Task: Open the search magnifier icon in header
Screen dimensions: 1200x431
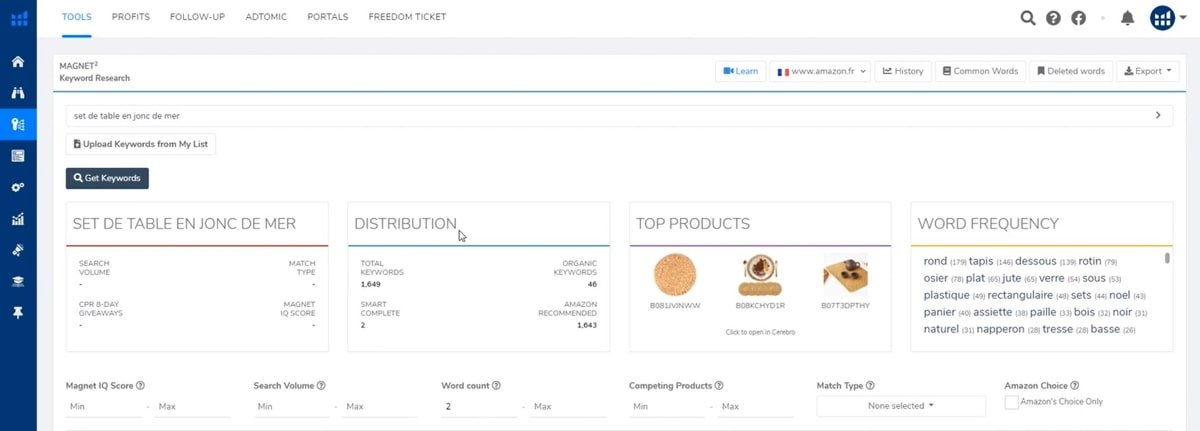Action: (x=1027, y=18)
